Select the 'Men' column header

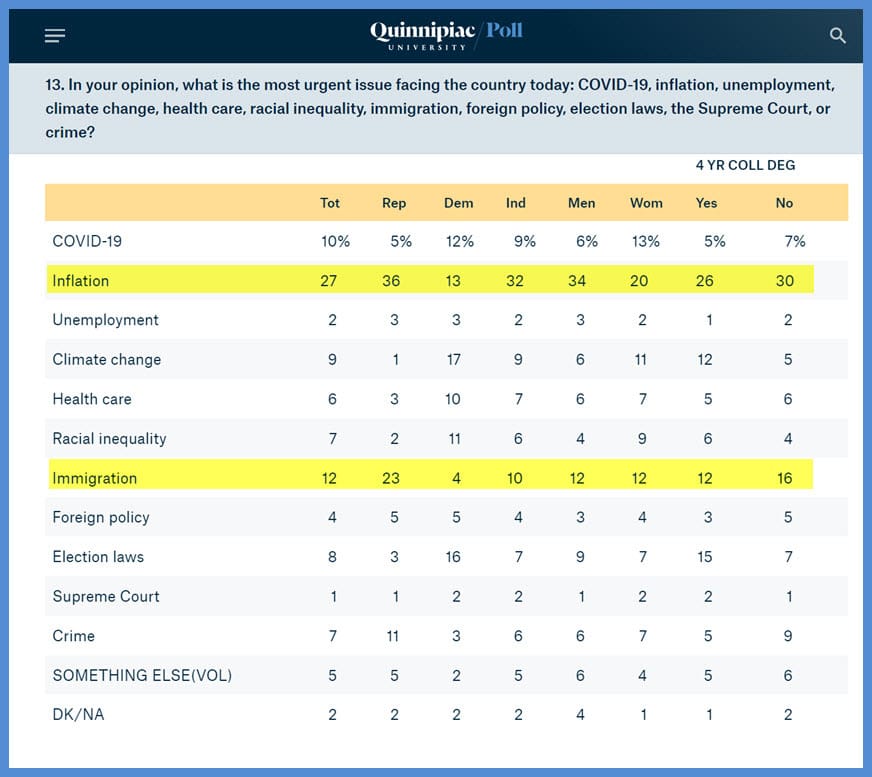point(581,203)
